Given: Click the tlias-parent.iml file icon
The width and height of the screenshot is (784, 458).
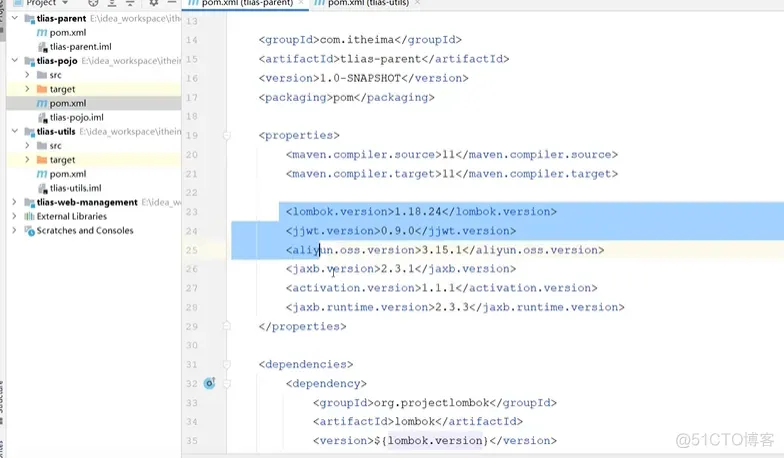Looking at the screenshot, I should 42,47.
